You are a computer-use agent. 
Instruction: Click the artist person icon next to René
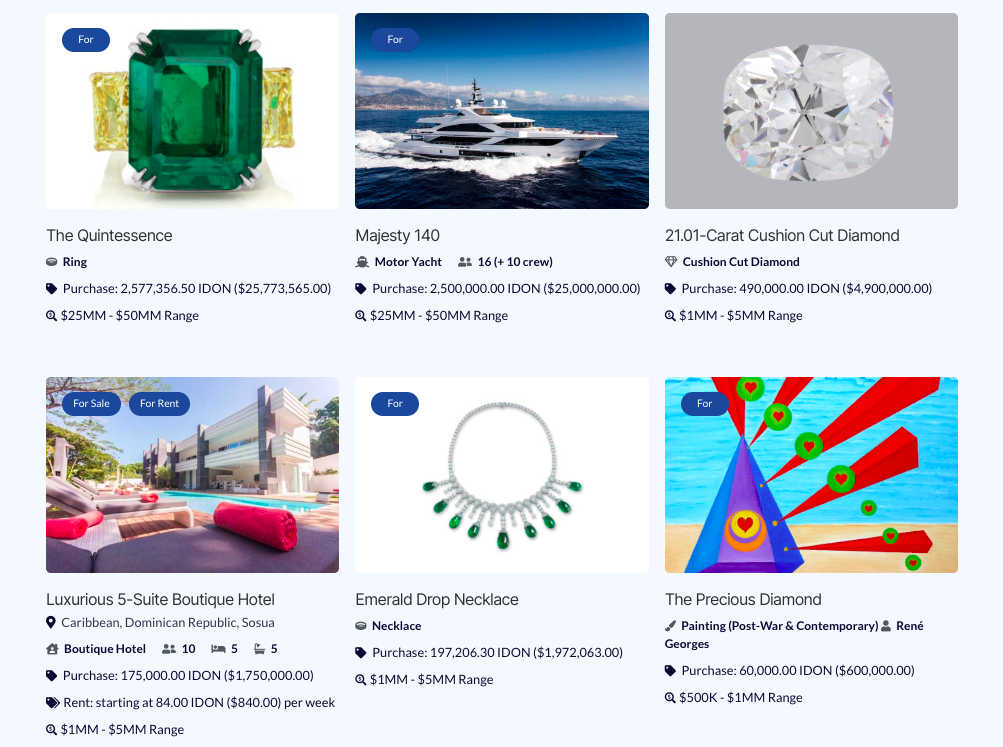click(886, 626)
